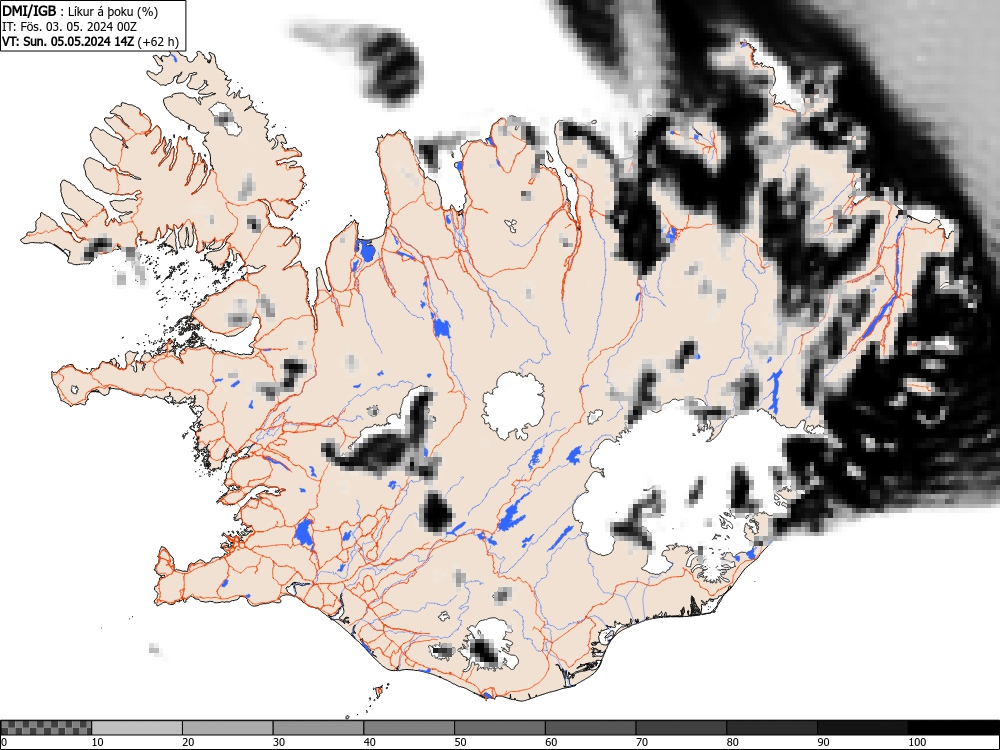This screenshot has height=750, width=1000.
Task: Click the legend label '50'
Action: [460, 742]
